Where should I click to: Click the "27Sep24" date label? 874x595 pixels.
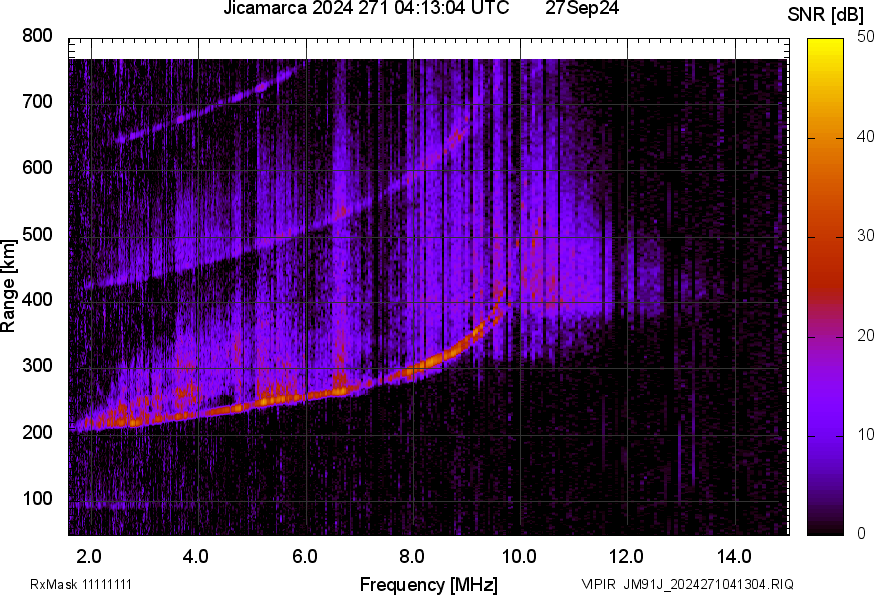[x=582, y=9]
